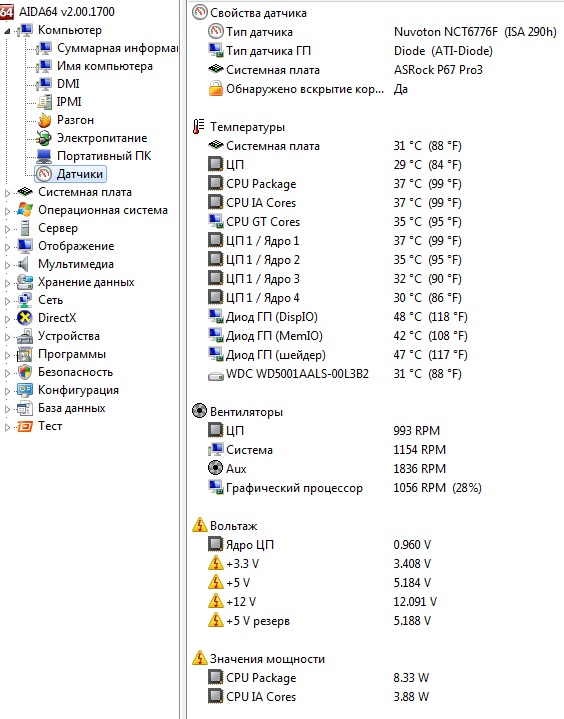
Task: Click the gauge icon beside Датчики
Action: click(44, 174)
